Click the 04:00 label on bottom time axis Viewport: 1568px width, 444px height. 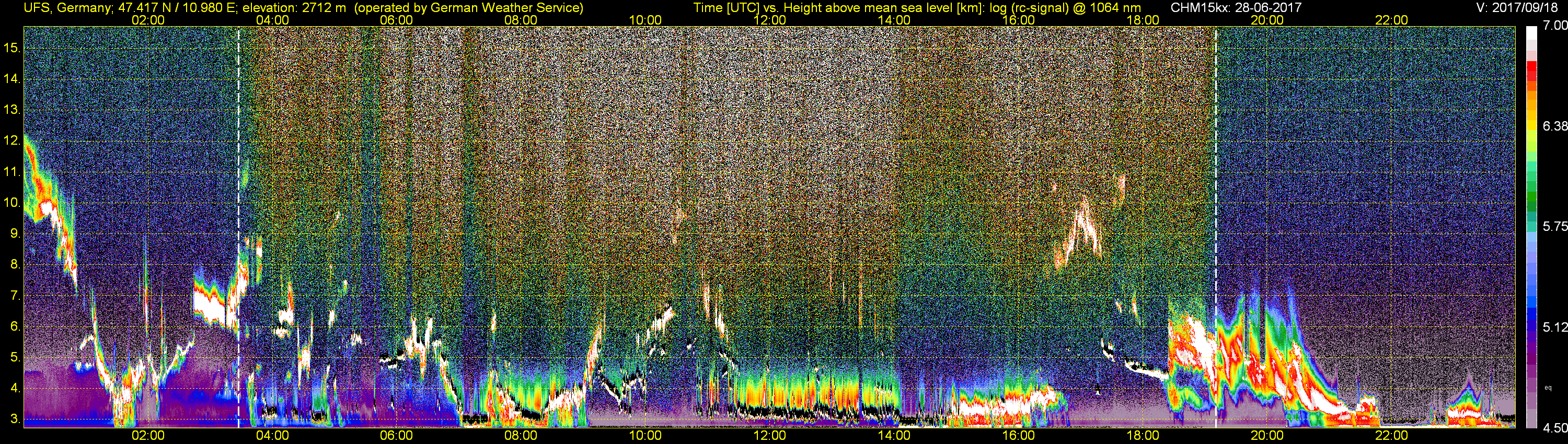[272, 436]
